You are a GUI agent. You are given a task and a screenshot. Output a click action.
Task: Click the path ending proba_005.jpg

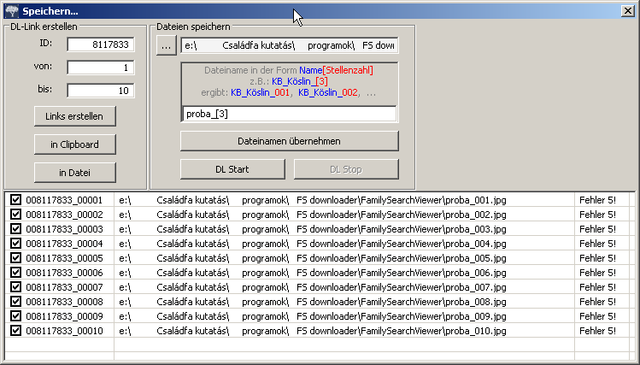[x=313, y=258]
